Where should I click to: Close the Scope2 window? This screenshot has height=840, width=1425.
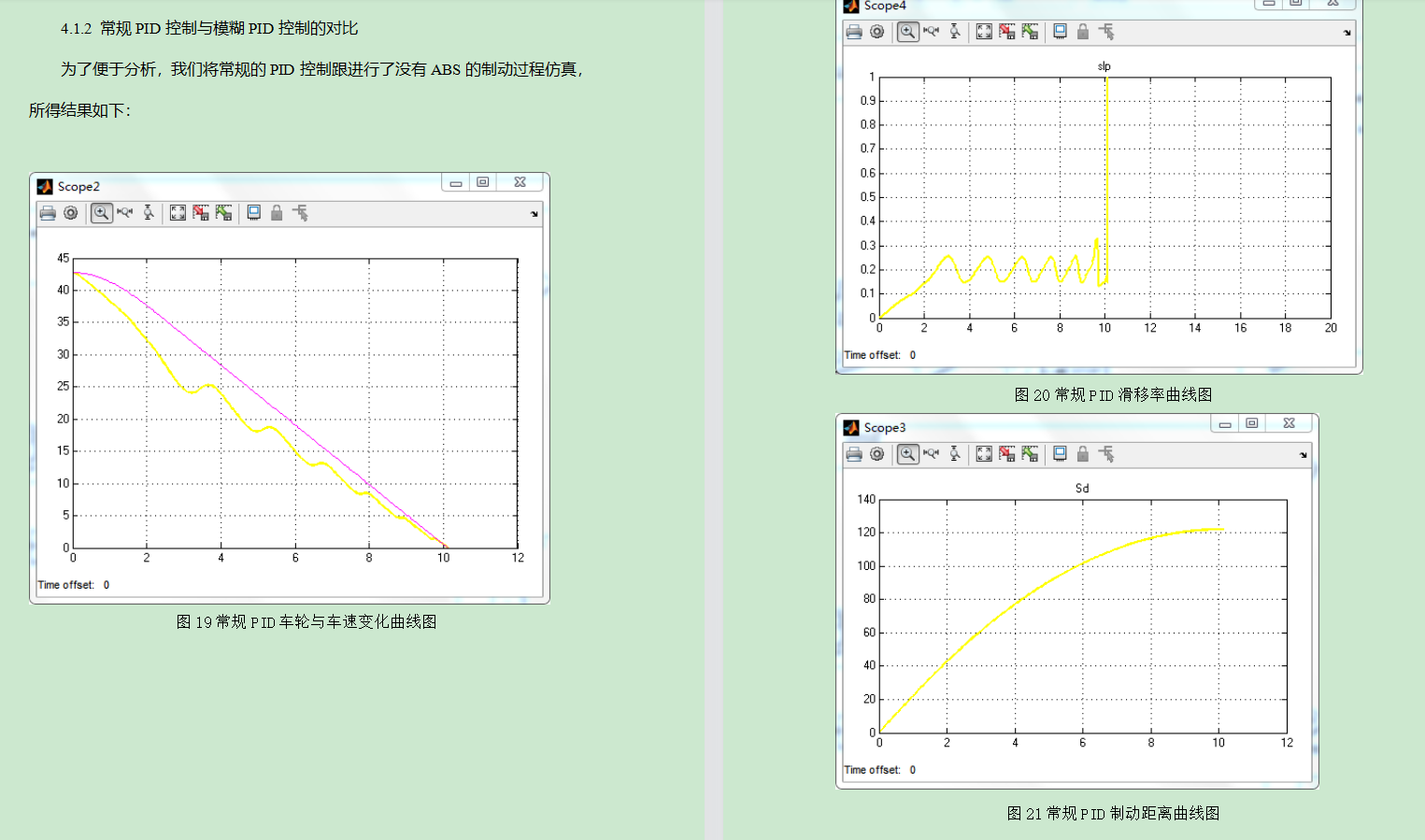[520, 183]
